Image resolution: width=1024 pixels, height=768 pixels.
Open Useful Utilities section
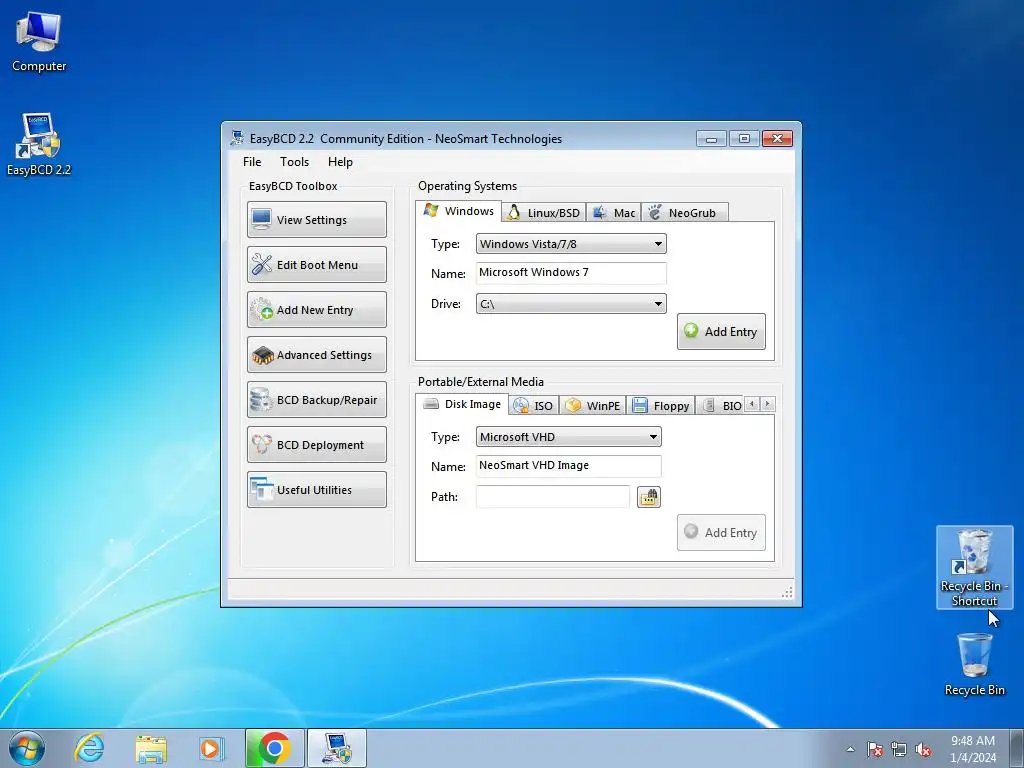pyautogui.click(x=317, y=490)
